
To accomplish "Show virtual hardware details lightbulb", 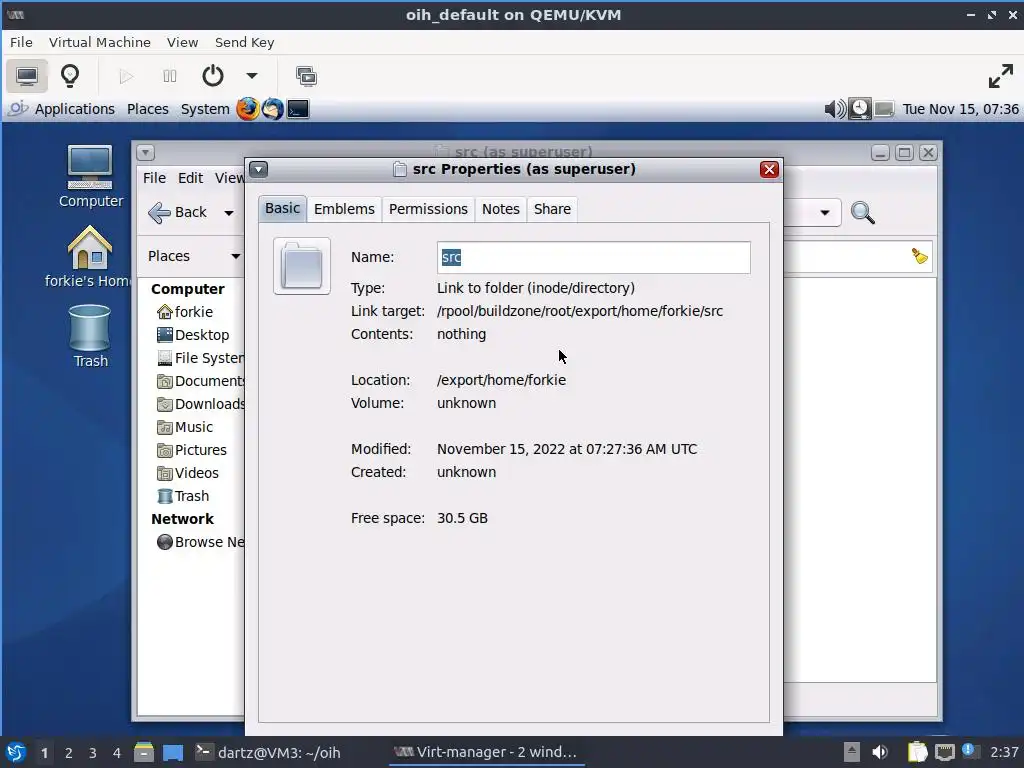I will point(70,76).
